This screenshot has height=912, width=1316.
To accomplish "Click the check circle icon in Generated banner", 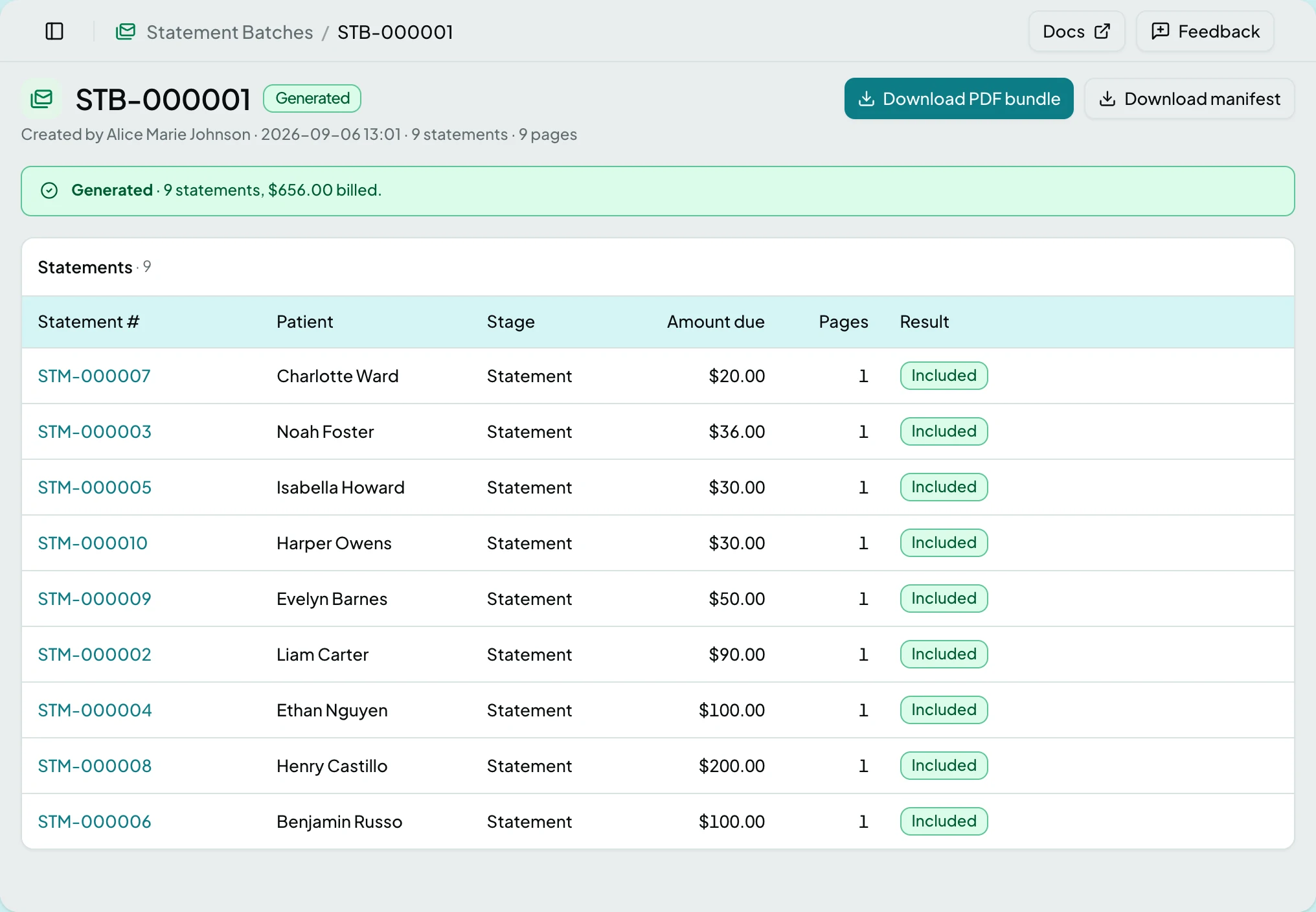I will click(49, 190).
